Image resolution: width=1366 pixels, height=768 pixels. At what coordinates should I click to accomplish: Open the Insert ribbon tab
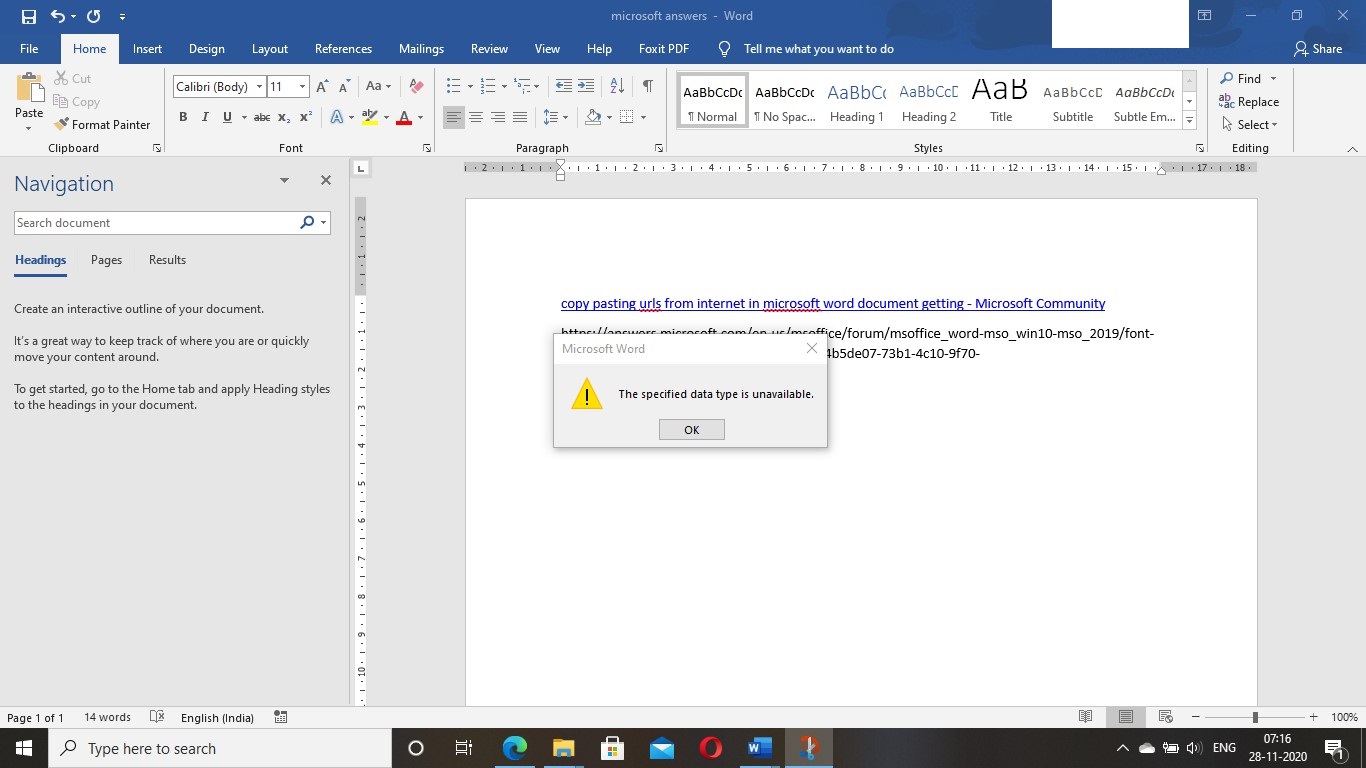click(147, 49)
